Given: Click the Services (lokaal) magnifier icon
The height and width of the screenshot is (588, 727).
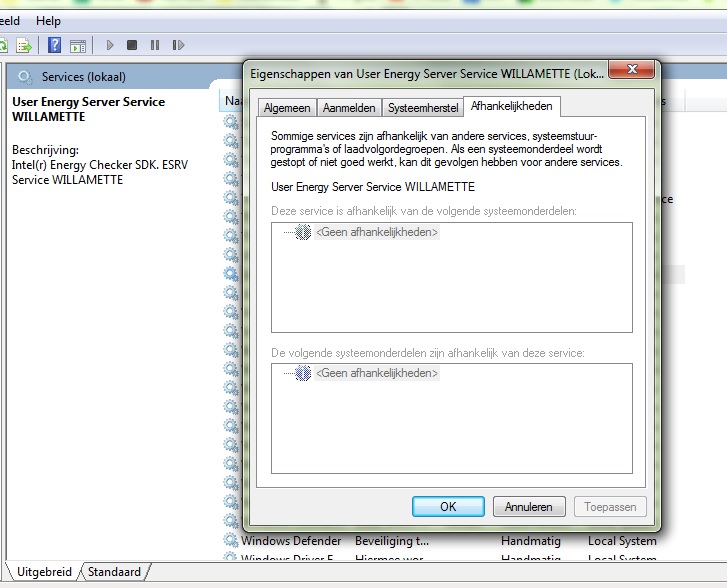Looking at the screenshot, I should click(x=25, y=77).
